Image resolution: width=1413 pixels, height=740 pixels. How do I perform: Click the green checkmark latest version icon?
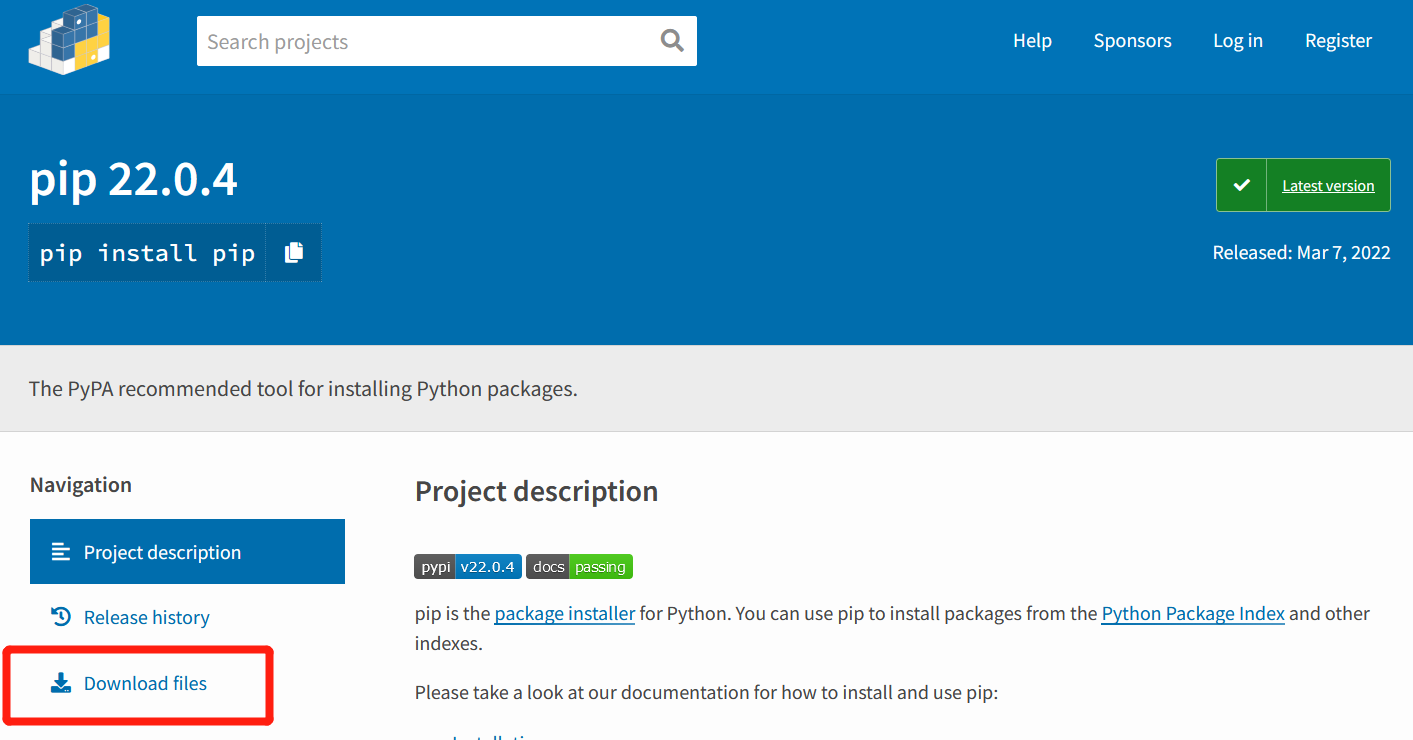[x=1242, y=185]
